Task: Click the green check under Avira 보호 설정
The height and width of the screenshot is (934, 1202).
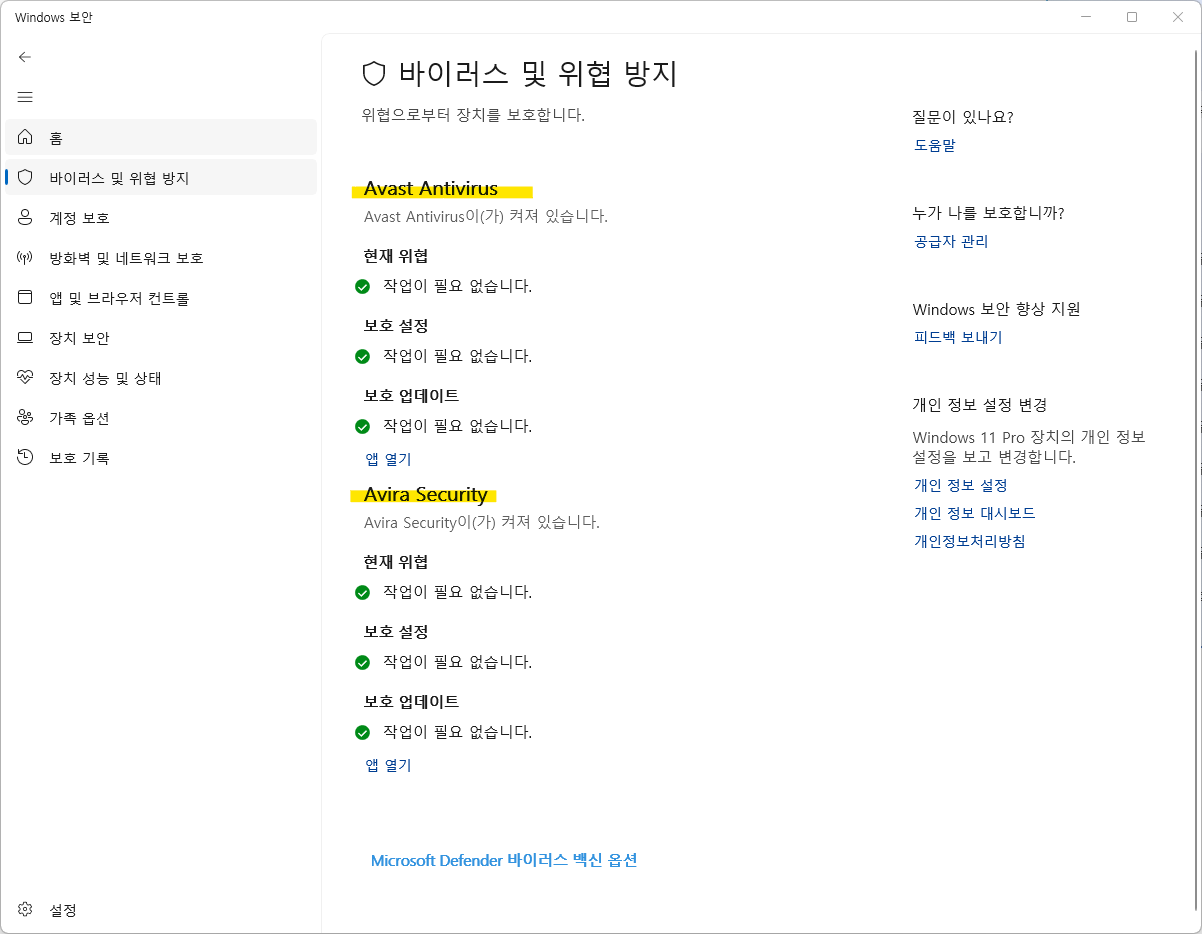Action: coord(363,662)
